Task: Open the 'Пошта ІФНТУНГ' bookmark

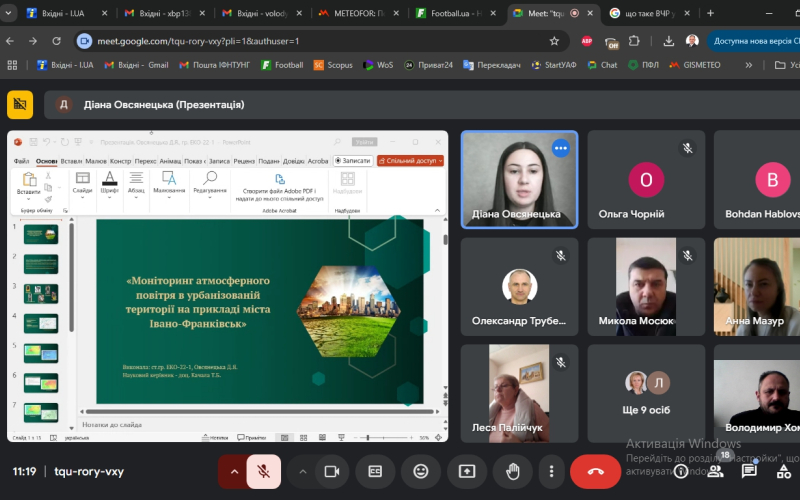Action: coord(214,65)
